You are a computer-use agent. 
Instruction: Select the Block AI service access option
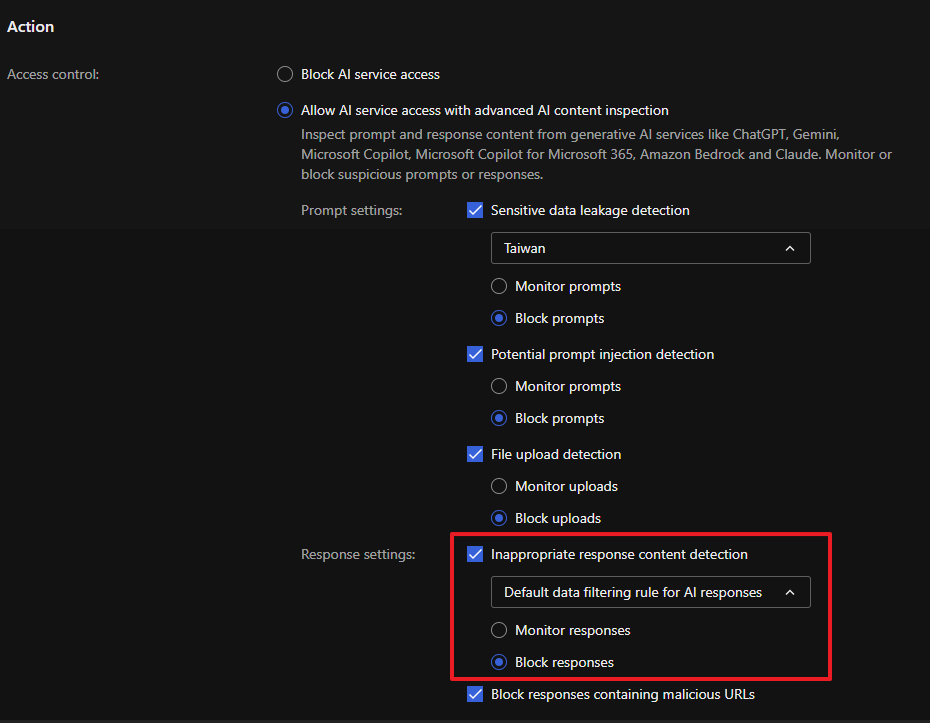point(285,74)
